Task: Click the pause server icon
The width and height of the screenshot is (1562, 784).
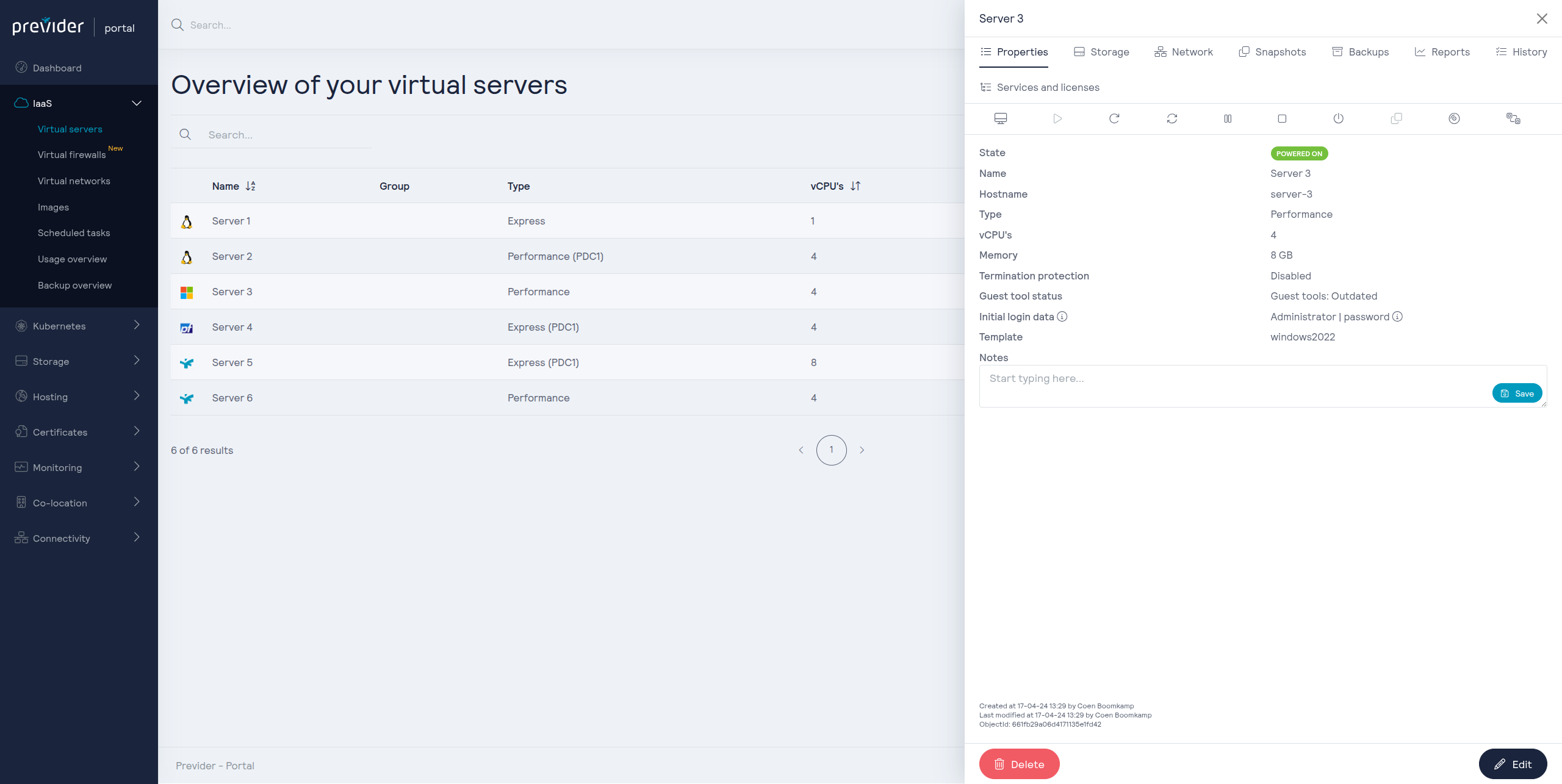Action: pyautogui.click(x=1228, y=118)
